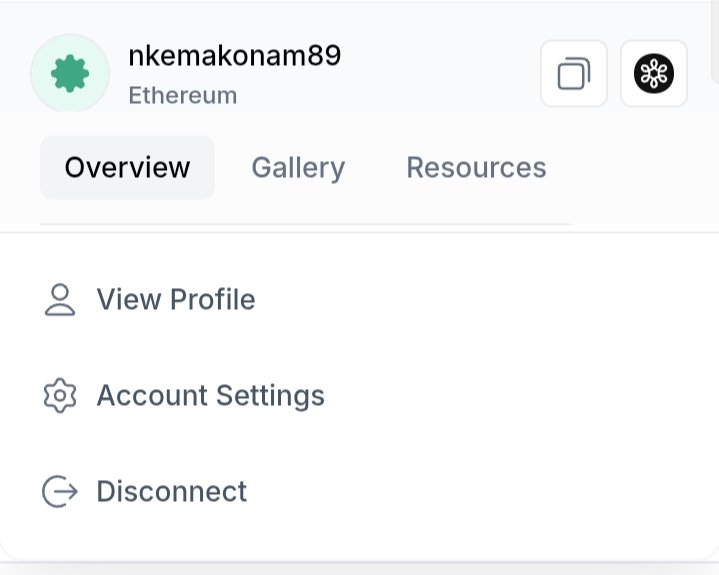Click the divider line beneath the tabs
Viewport: 719px width, 575px height.
click(305, 224)
